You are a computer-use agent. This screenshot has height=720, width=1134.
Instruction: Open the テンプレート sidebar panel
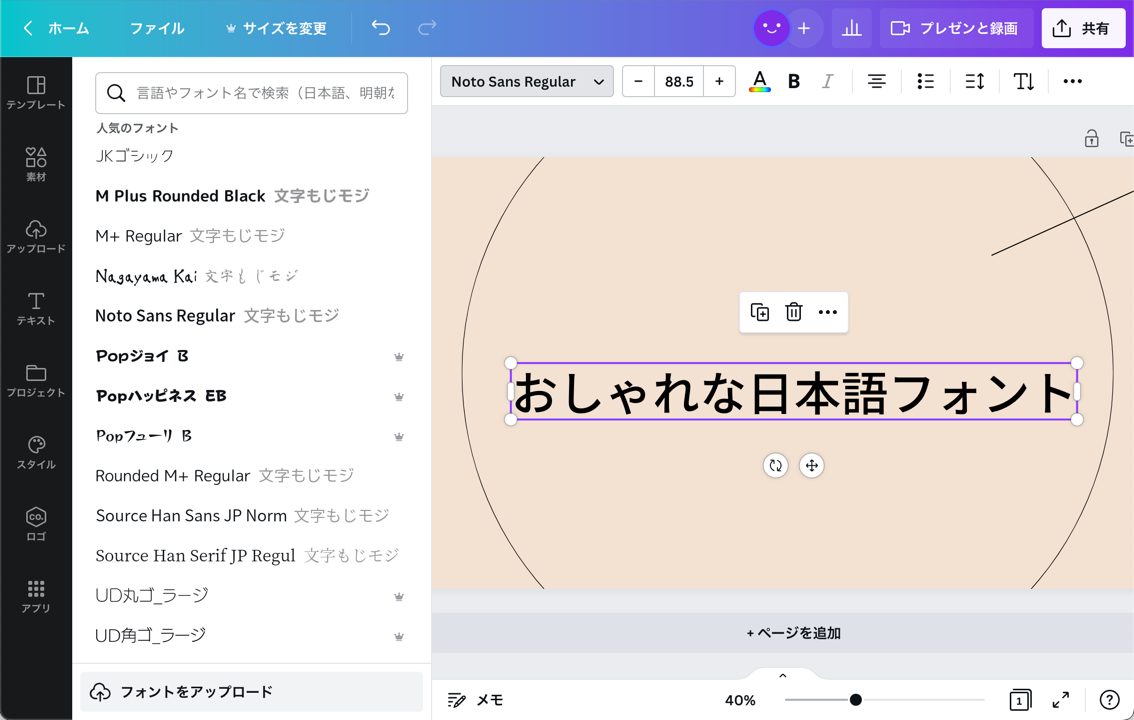click(35, 93)
